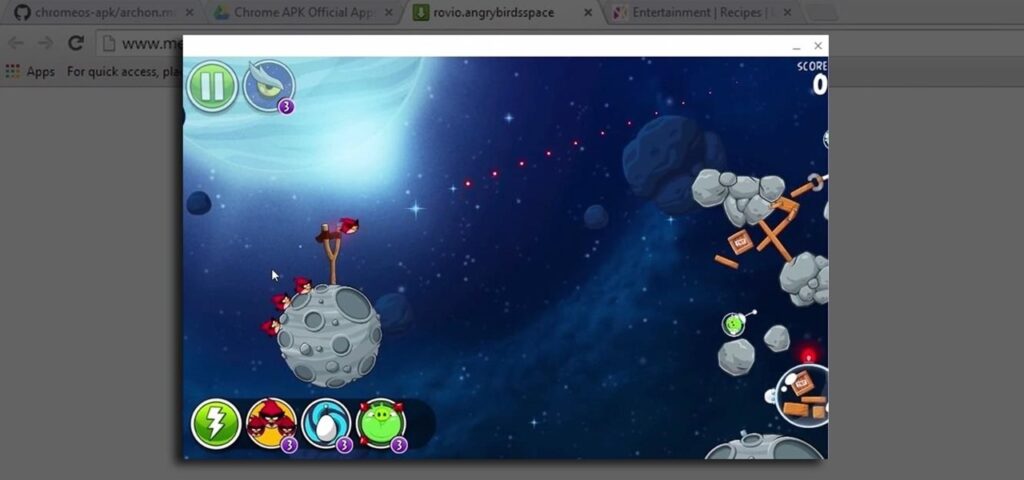Open the Entertainment | Recipes tab

tap(702, 12)
